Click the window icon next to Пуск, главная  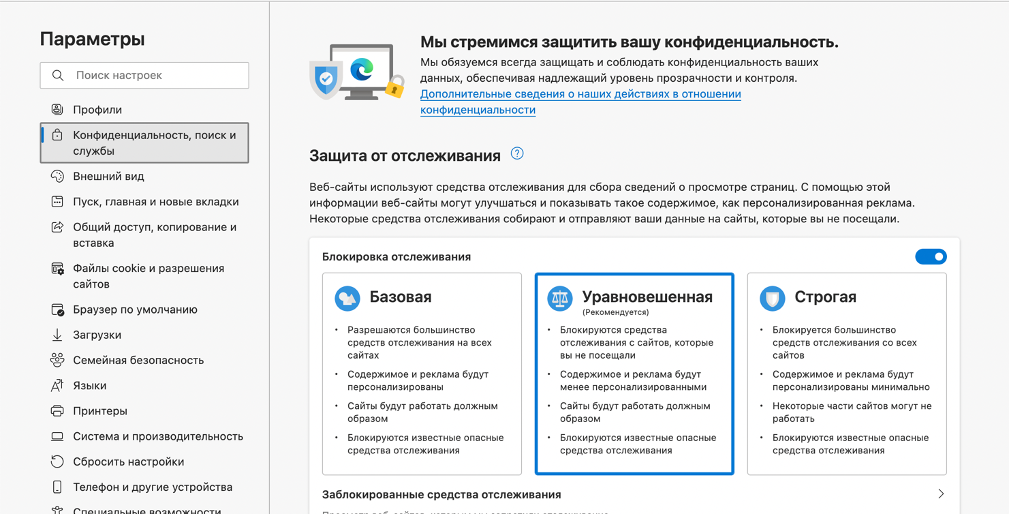[57, 202]
